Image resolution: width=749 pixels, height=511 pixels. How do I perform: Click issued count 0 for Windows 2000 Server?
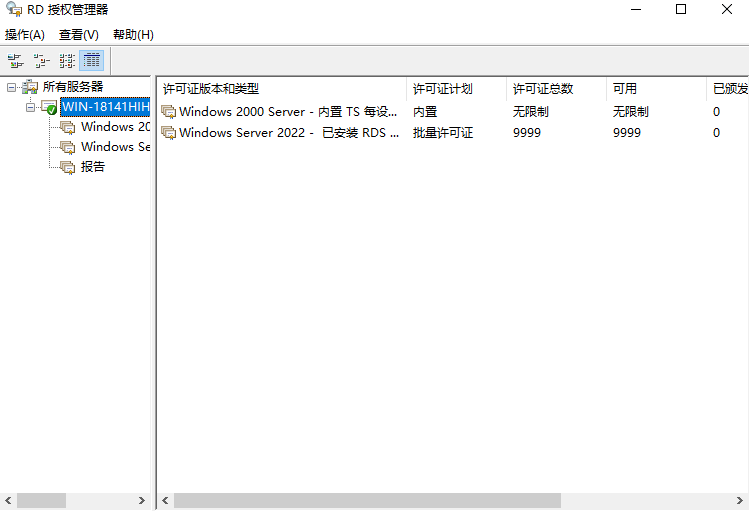coord(717,112)
